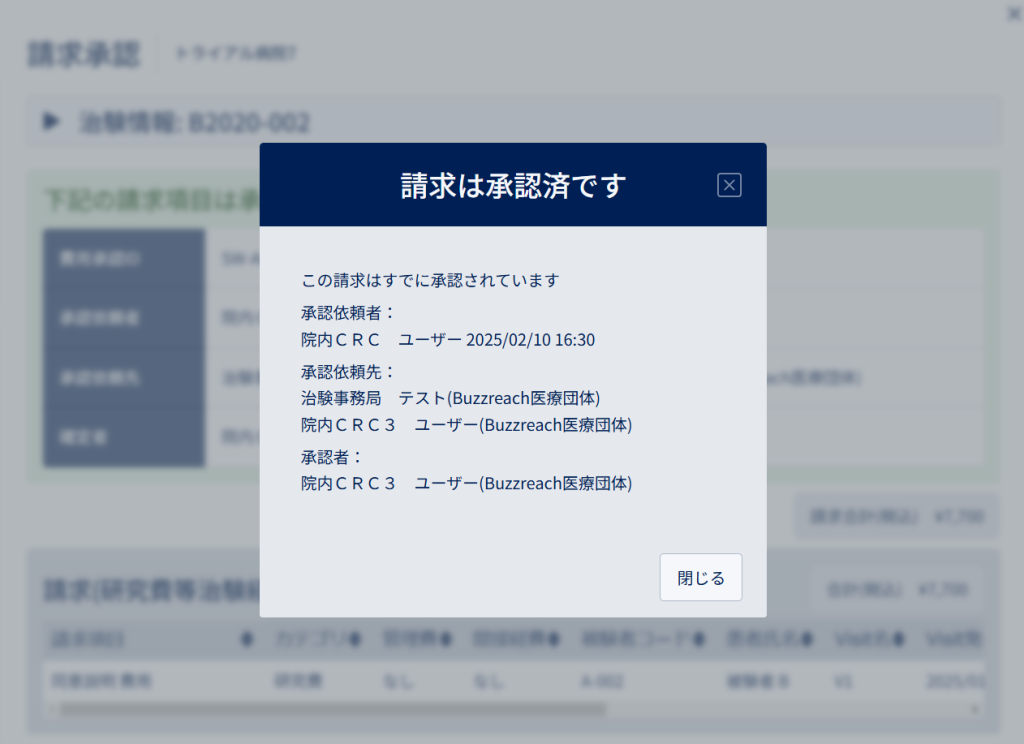This screenshot has height=744, width=1024.
Task: Sort by the Visit名 column icon
Action: pyautogui.click(x=899, y=639)
